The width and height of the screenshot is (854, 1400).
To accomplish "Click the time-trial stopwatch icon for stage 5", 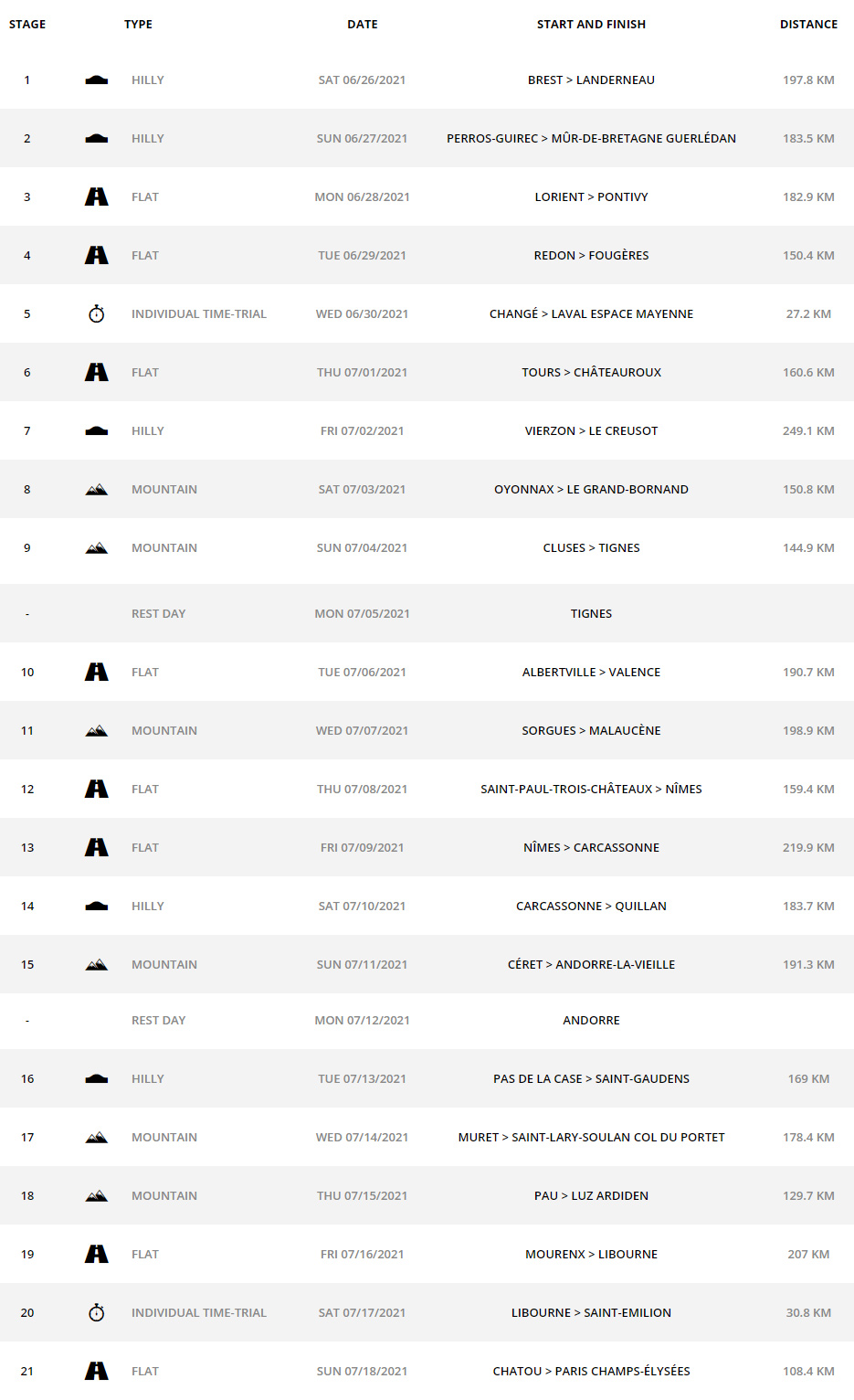I will tap(96, 314).
